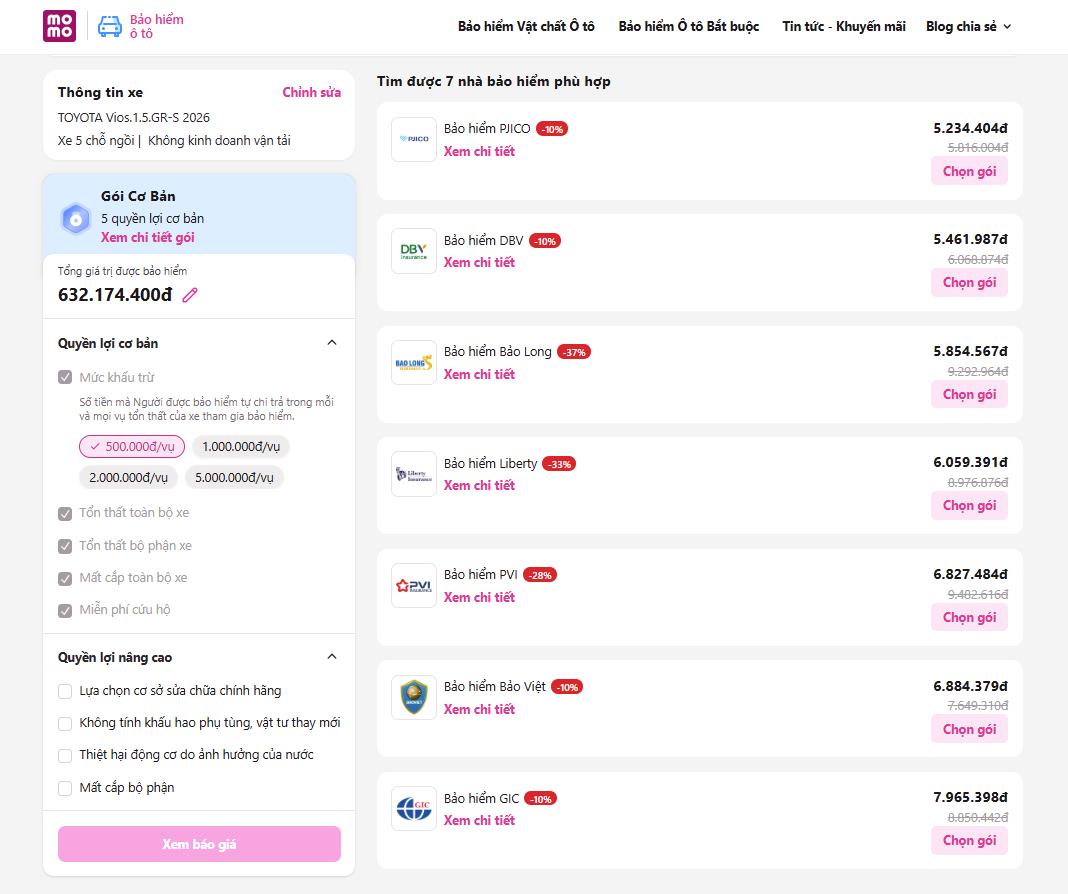The image size is (1068, 894).
Task: Click the Liberty insurer logo
Action: (413, 474)
